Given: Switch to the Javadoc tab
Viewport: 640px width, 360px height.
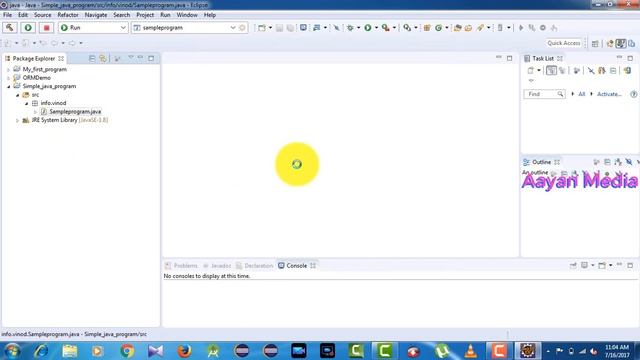Looking at the screenshot, I should (218, 266).
